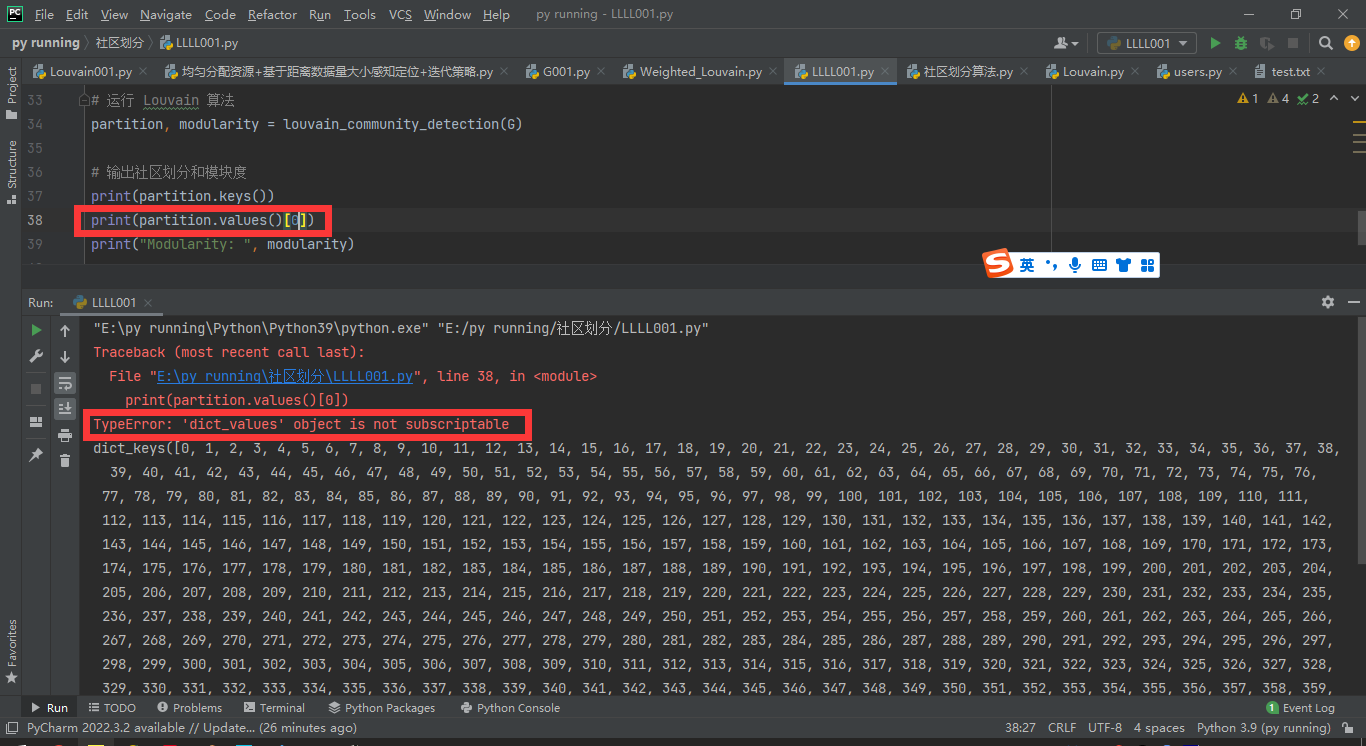Open the user profile dropdown on toolbar
The height and width of the screenshot is (746, 1366).
[x=1066, y=42]
